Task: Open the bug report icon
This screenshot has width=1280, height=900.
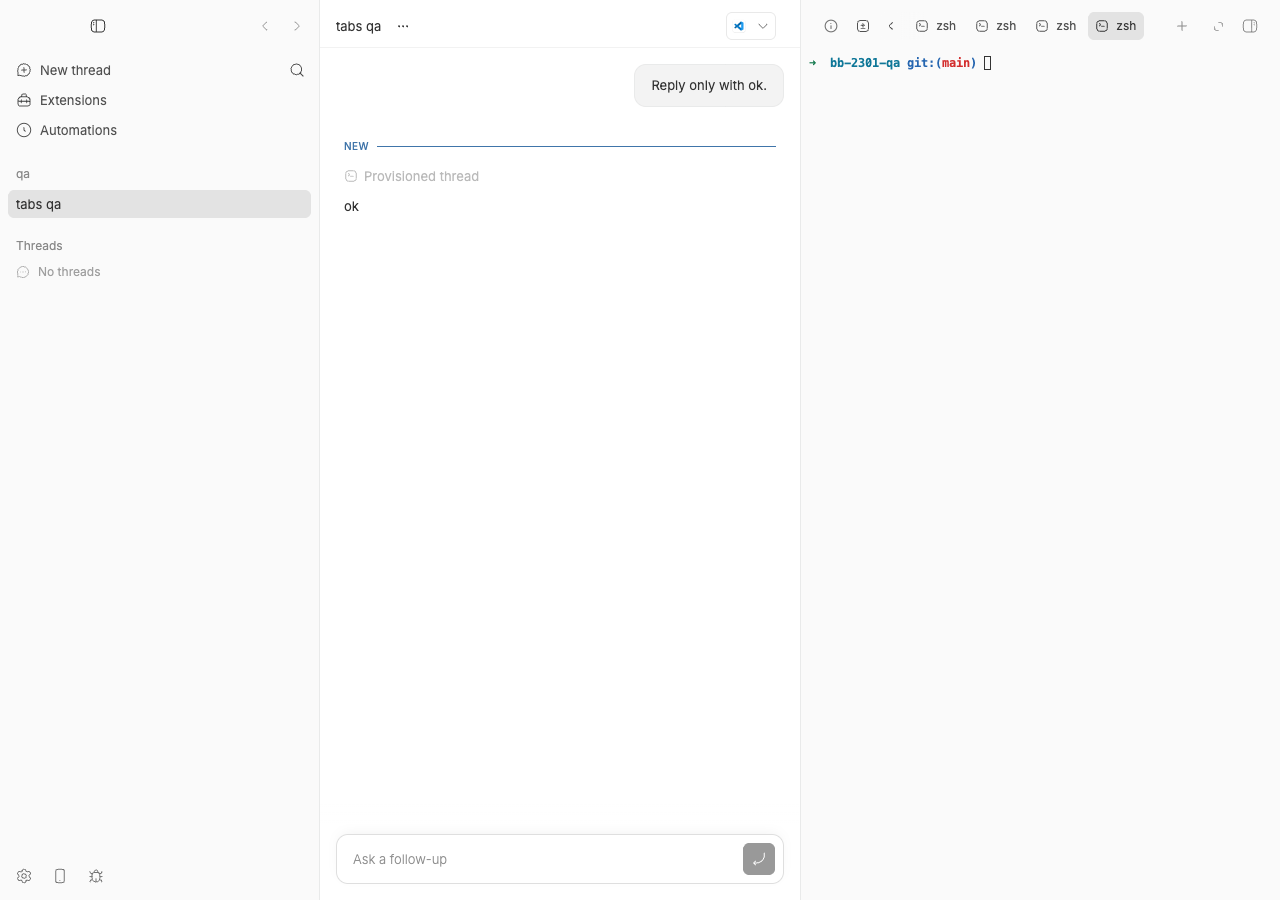Action: (x=96, y=876)
